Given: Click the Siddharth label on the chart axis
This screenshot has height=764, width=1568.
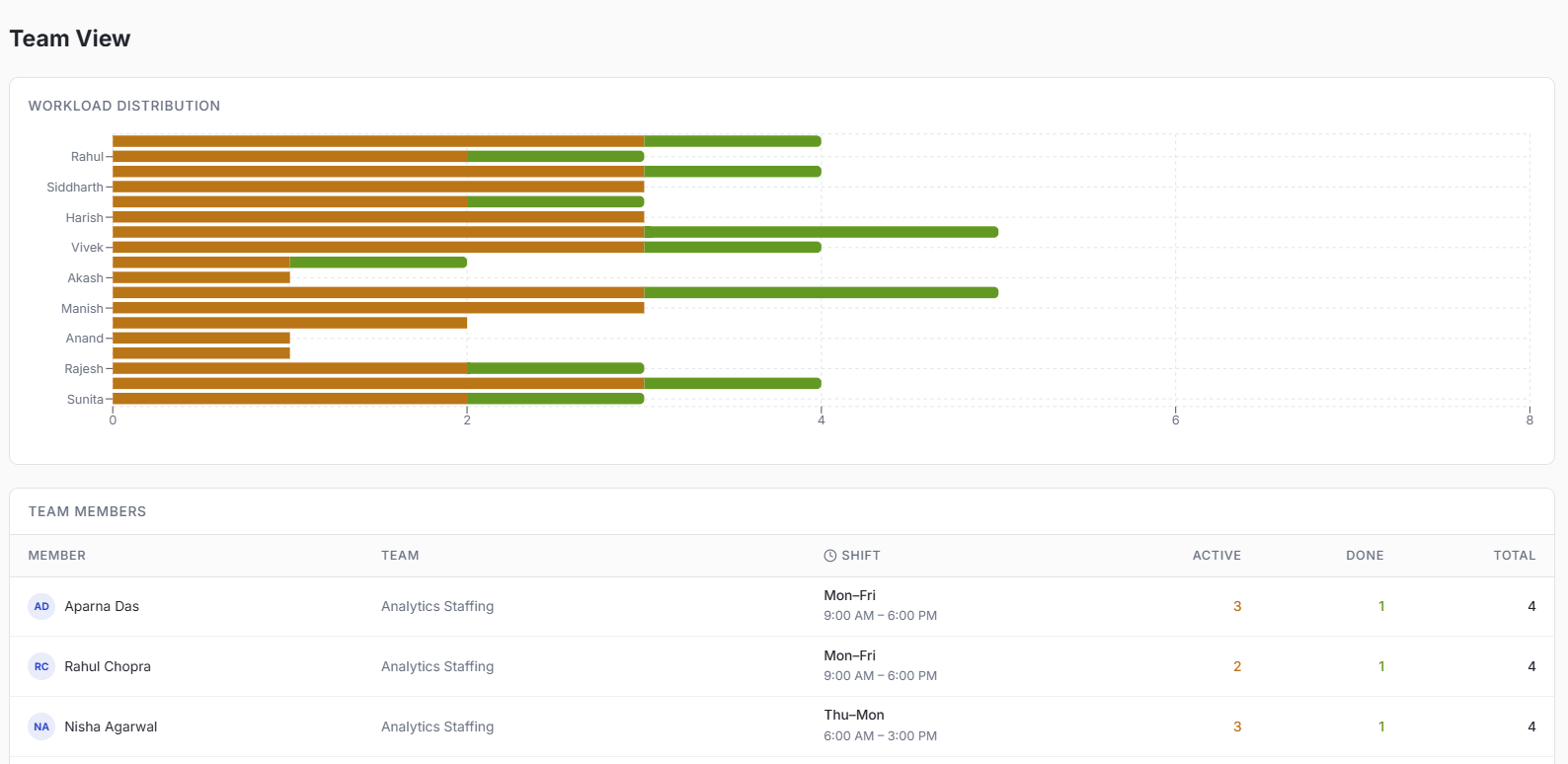Looking at the screenshot, I should [x=75, y=188].
